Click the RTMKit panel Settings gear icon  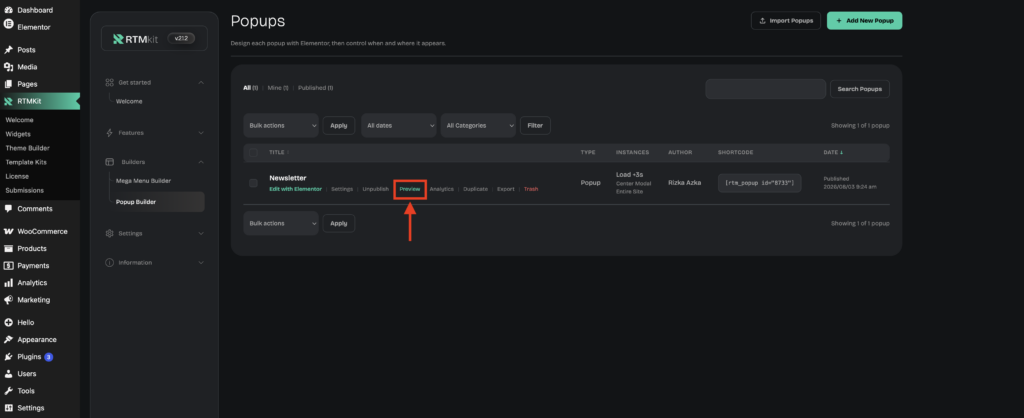[110, 233]
